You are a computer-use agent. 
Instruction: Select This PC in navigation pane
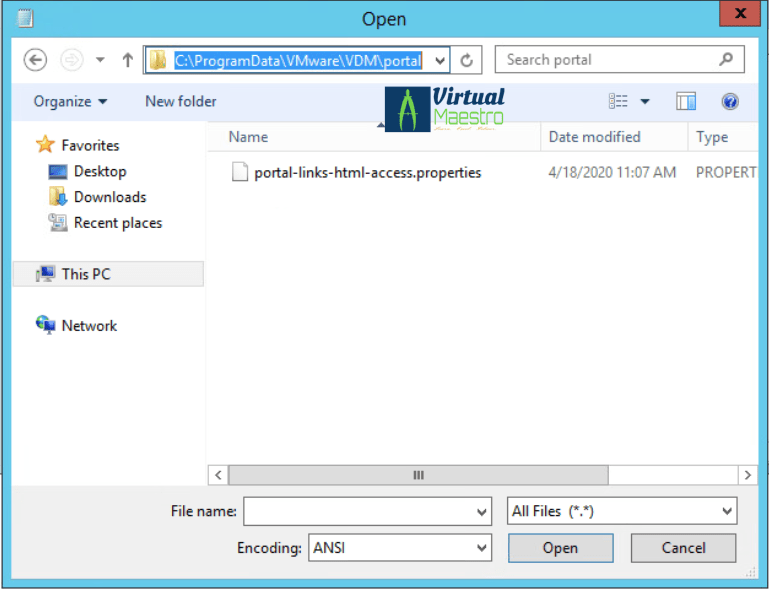(x=85, y=274)
